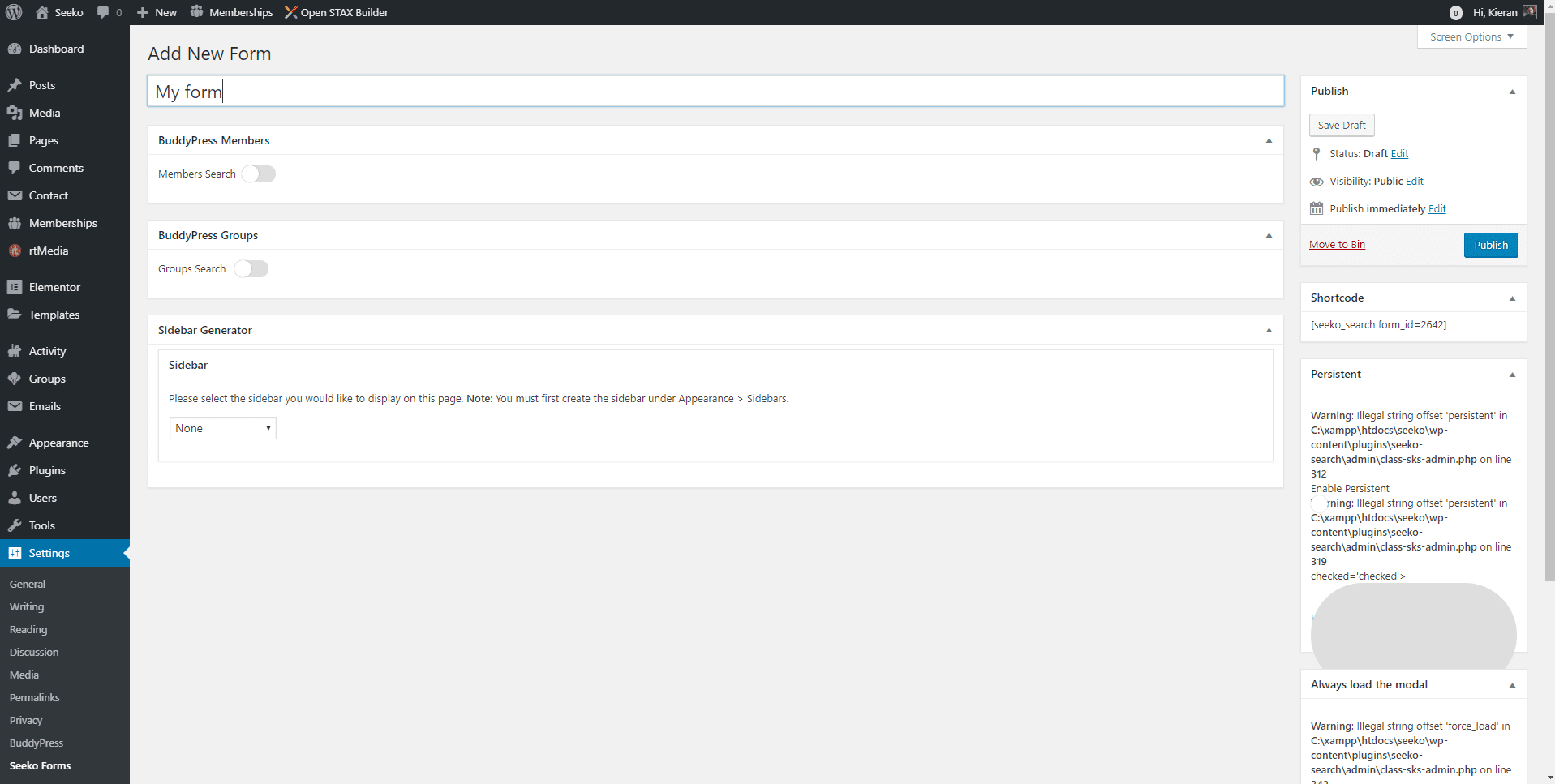Click the WordPress logo icon in admin bar
This screenshot has width=1555, height=784.
click(x=14, y=12)
